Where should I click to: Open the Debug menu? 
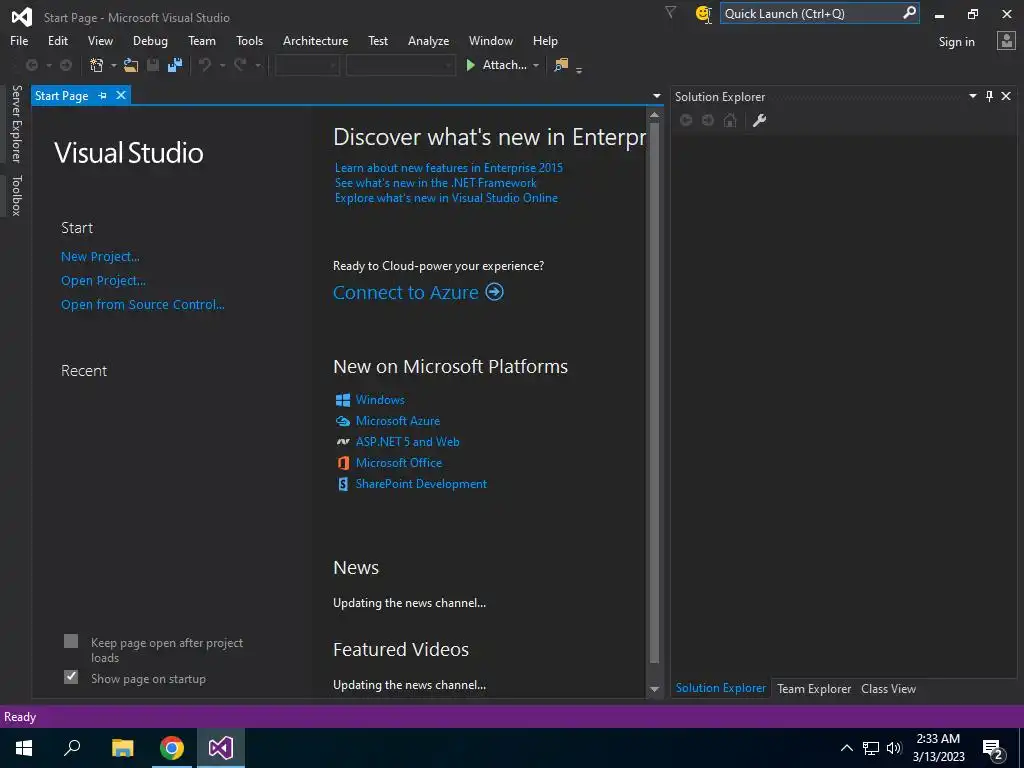click(x=150, y=40)
